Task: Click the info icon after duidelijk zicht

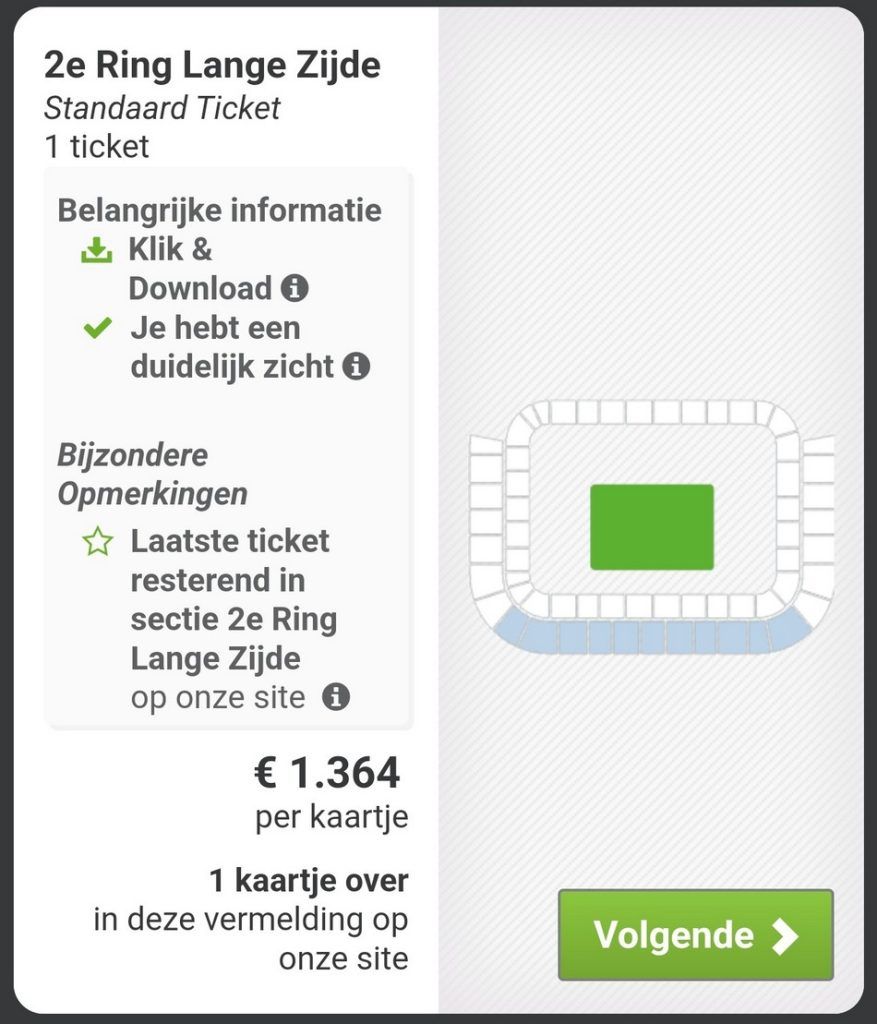Action: click(x=358, y=367)
